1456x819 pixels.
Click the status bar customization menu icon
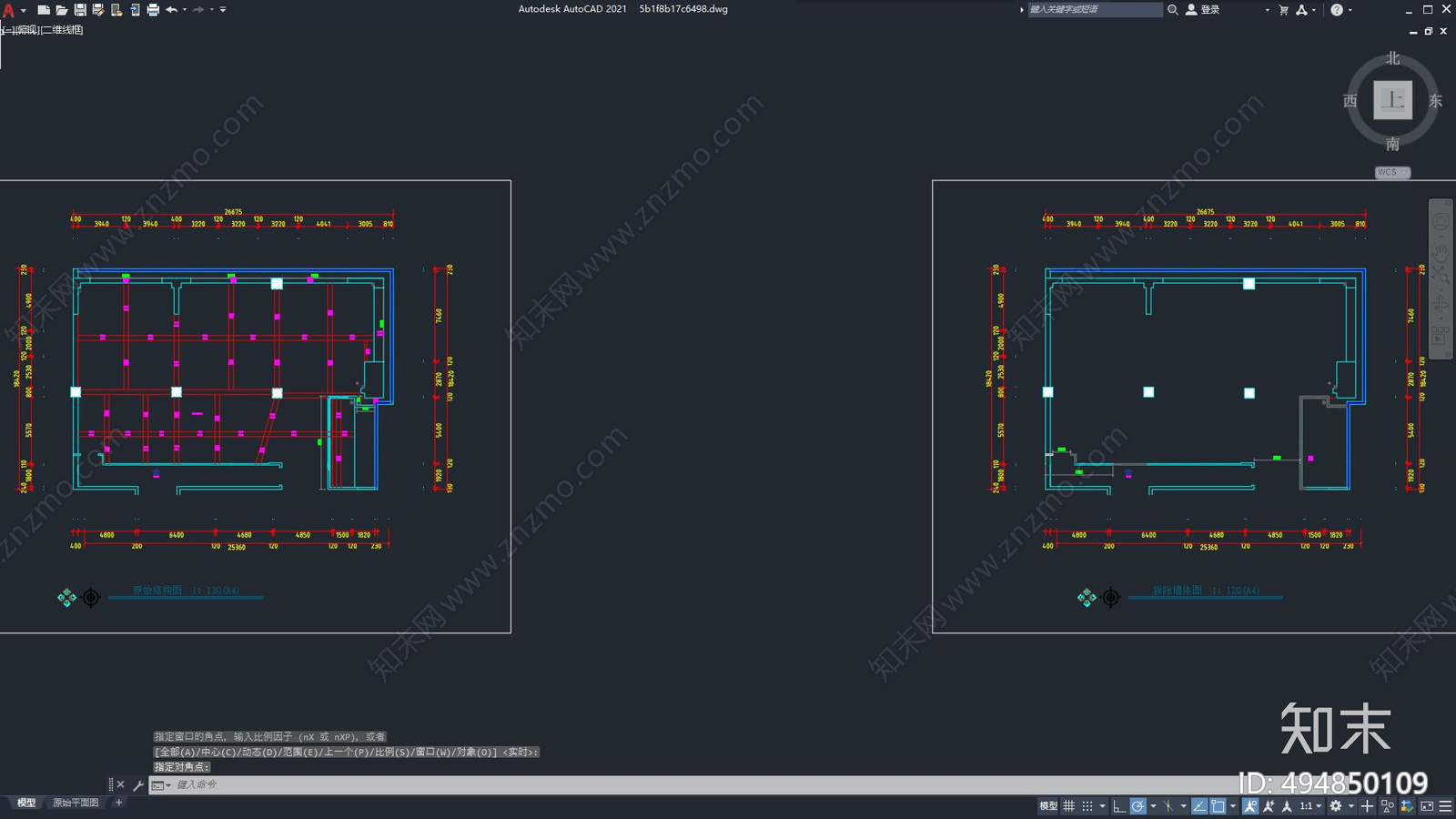[x=1445, y=806]
